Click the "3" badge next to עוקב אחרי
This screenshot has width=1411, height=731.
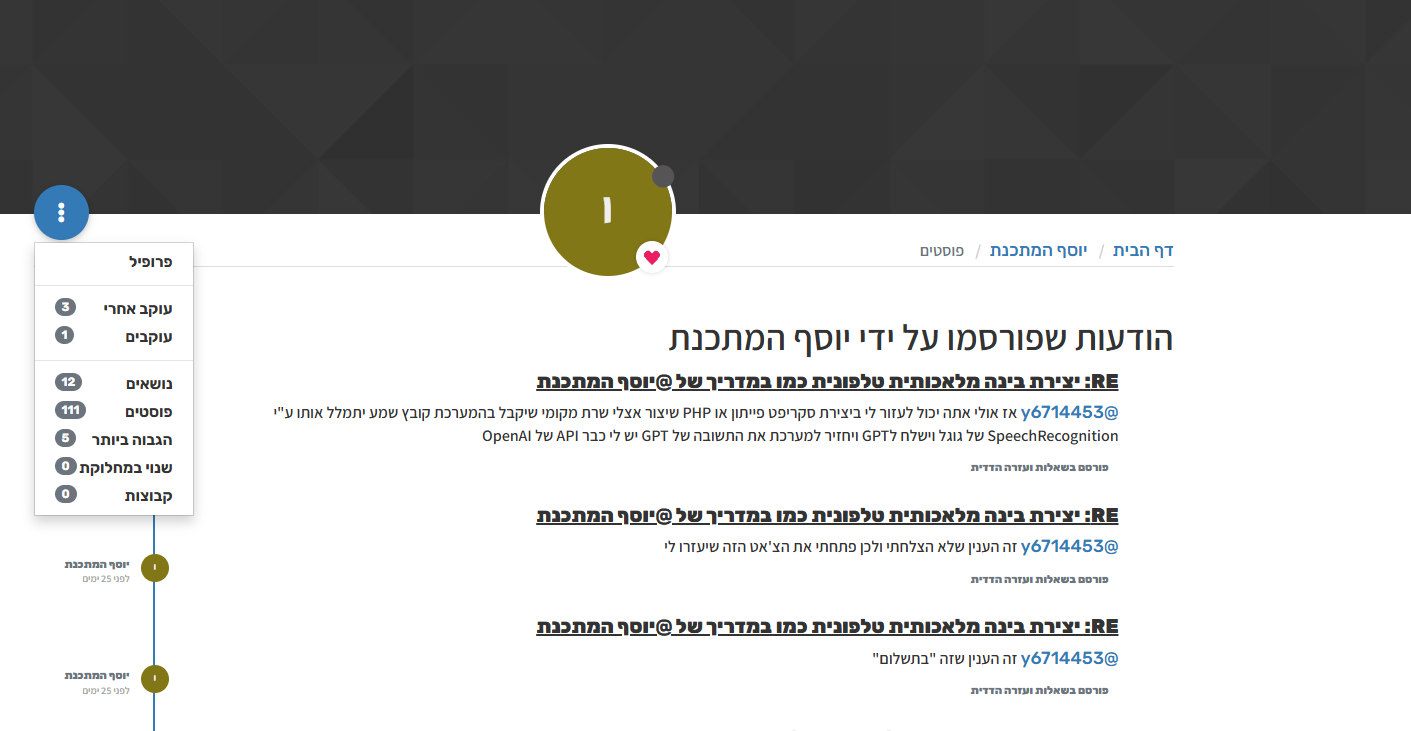65,308
